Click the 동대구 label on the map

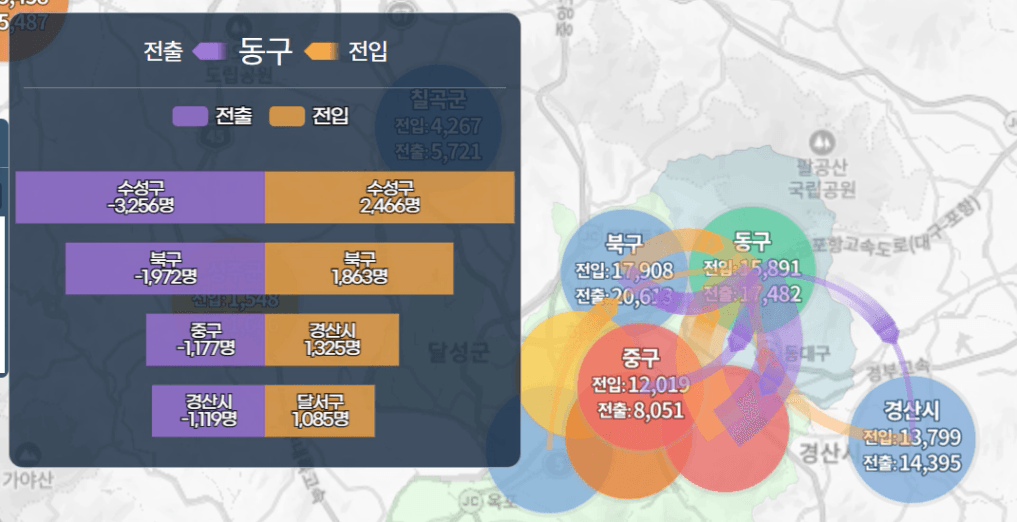coord(807,354)
